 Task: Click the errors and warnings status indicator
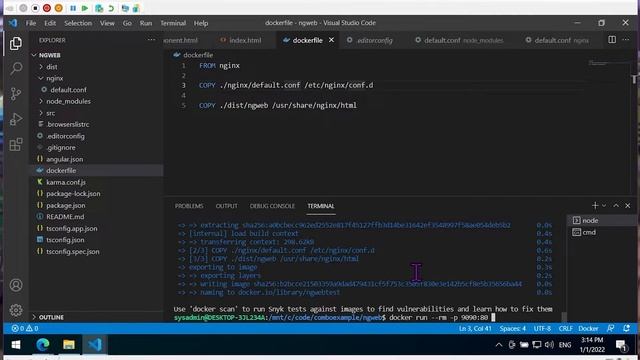[24, 328]
